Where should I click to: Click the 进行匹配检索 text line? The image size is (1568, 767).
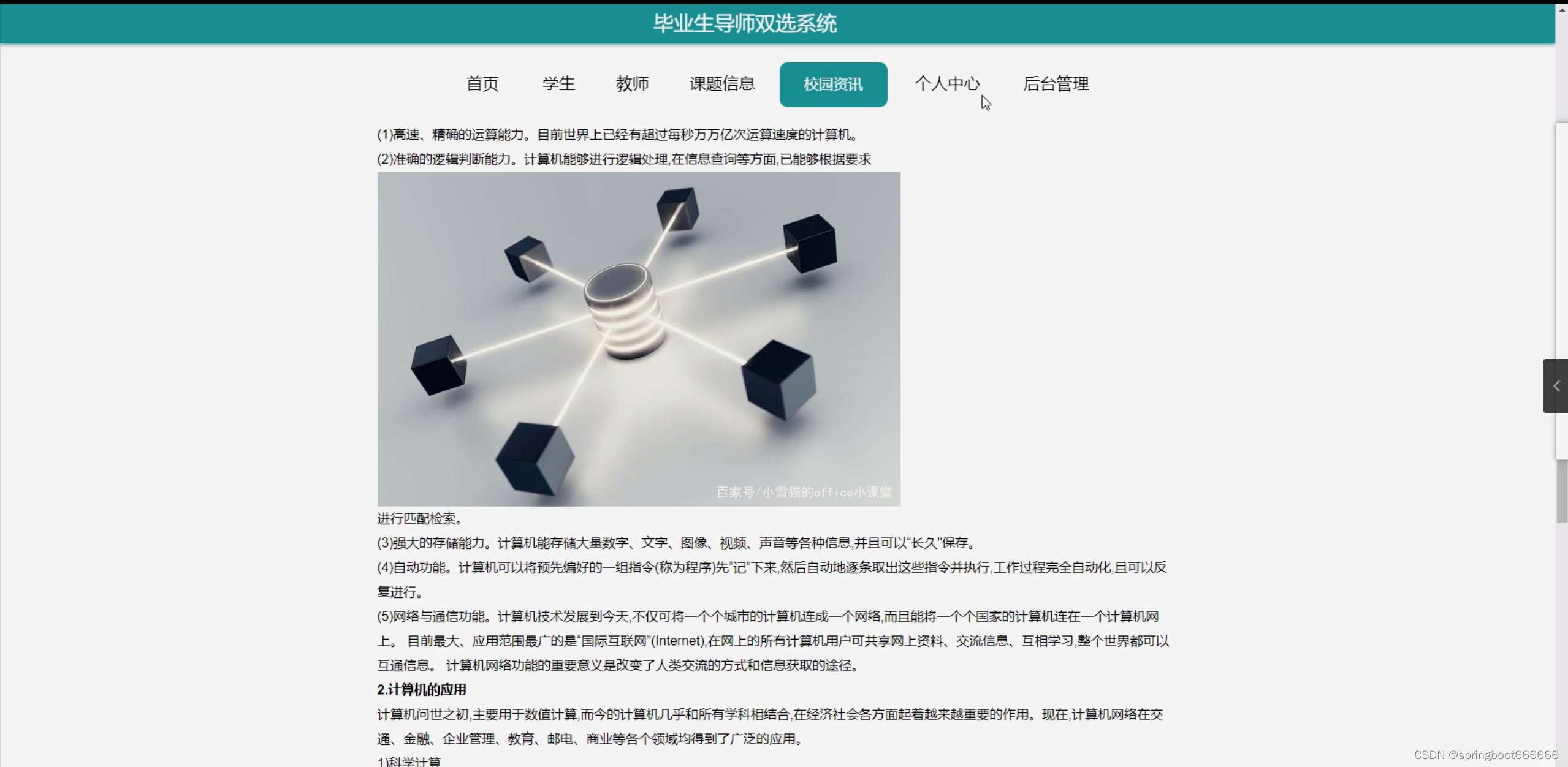419,519
